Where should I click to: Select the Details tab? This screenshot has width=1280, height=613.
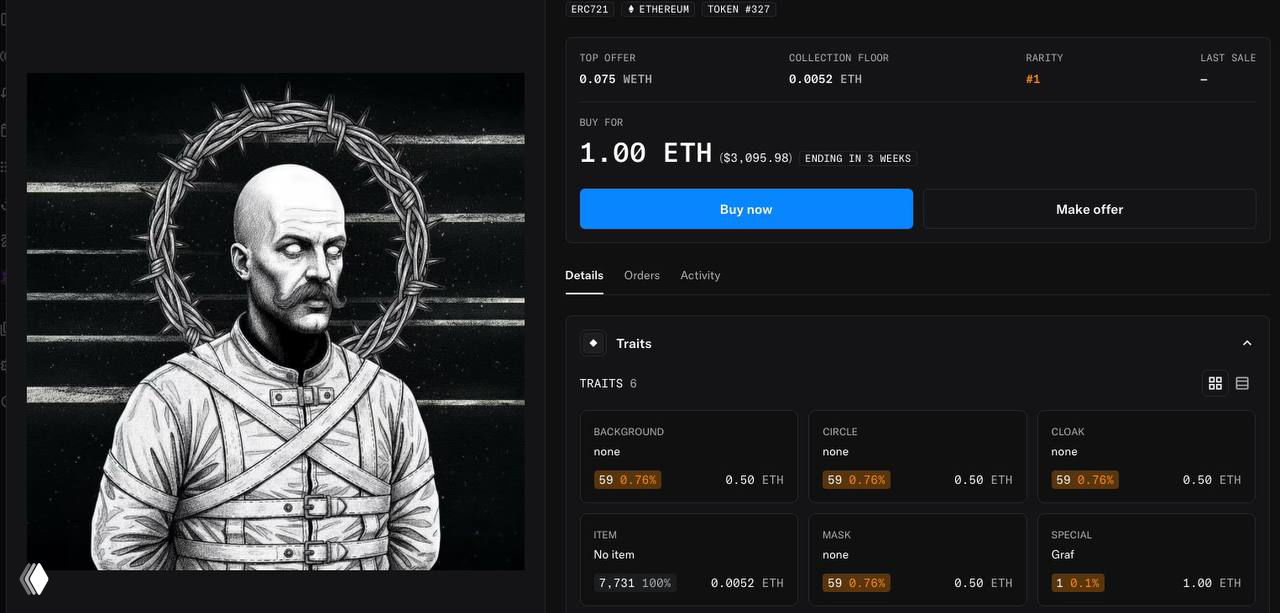tap(584, 275)
